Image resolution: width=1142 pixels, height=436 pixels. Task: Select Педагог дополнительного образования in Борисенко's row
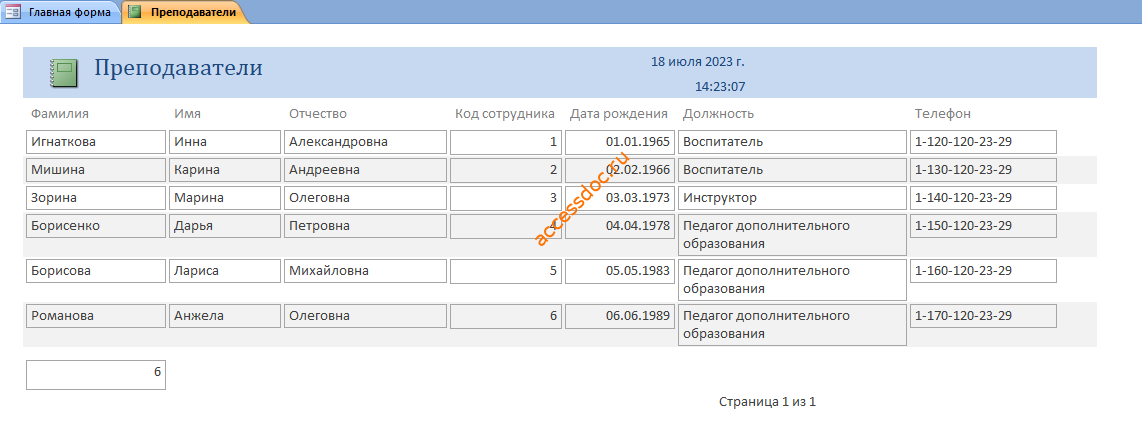792,234
